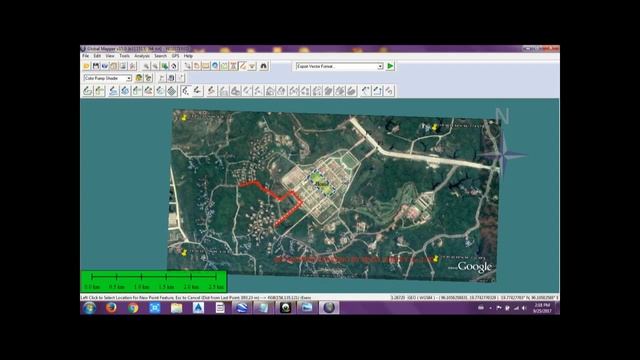Open search with the binoculars icon
This screenshot has width=640, height=360.
coord(264,66)
